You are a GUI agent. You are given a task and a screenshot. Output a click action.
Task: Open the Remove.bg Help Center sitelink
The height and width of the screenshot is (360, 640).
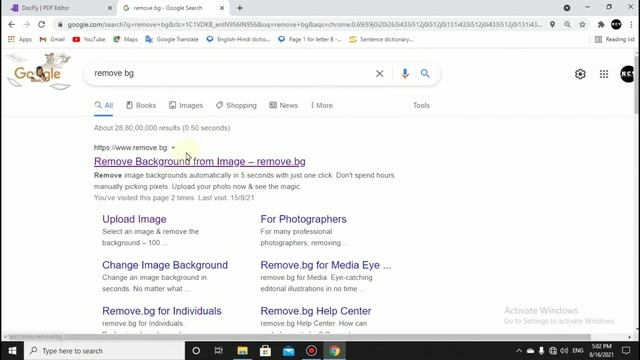point(316,311)
